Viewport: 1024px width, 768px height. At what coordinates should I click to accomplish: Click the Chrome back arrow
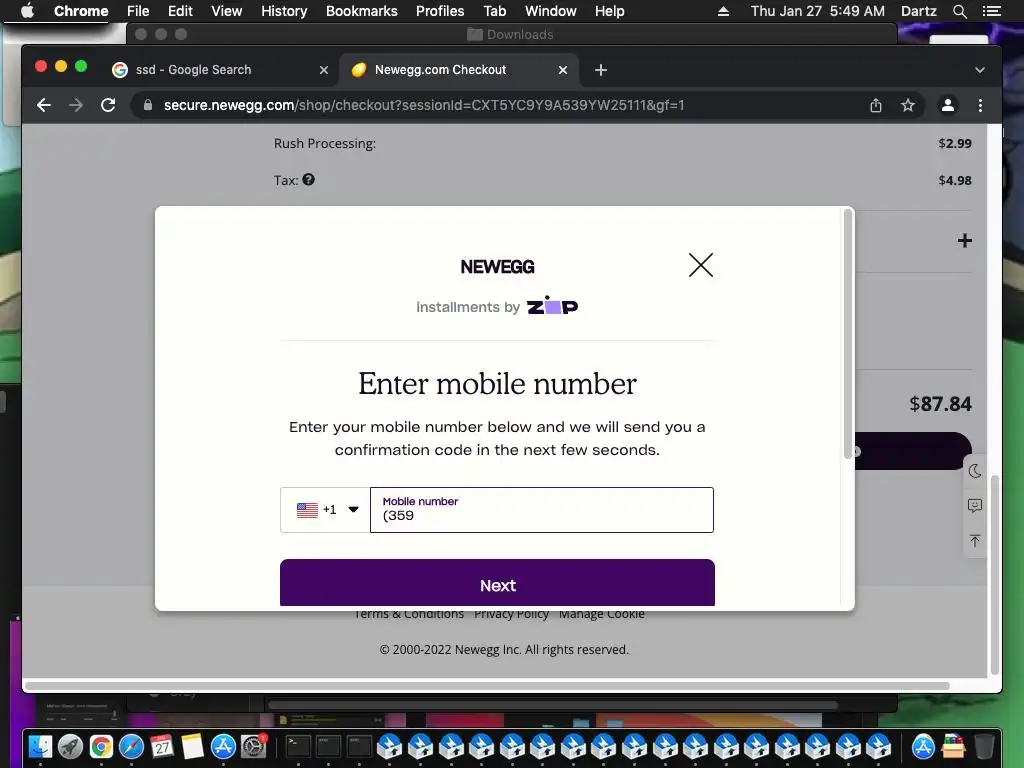click(x=44, y=105)
